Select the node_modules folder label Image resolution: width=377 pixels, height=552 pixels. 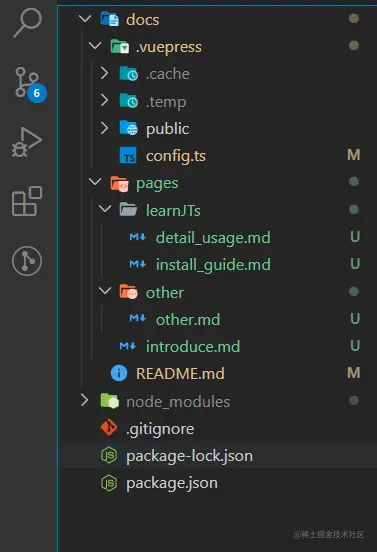point(178,402)
